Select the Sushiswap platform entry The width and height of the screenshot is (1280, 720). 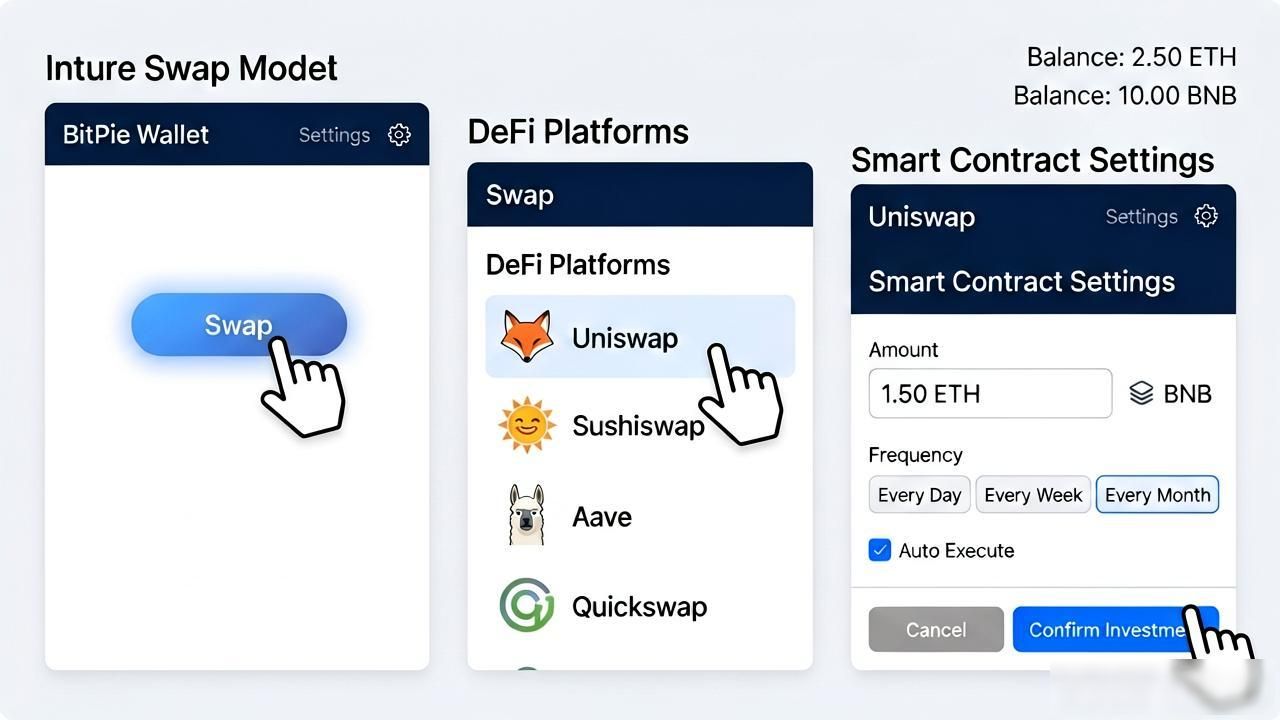pyautogui.click(x=640, y=426)
